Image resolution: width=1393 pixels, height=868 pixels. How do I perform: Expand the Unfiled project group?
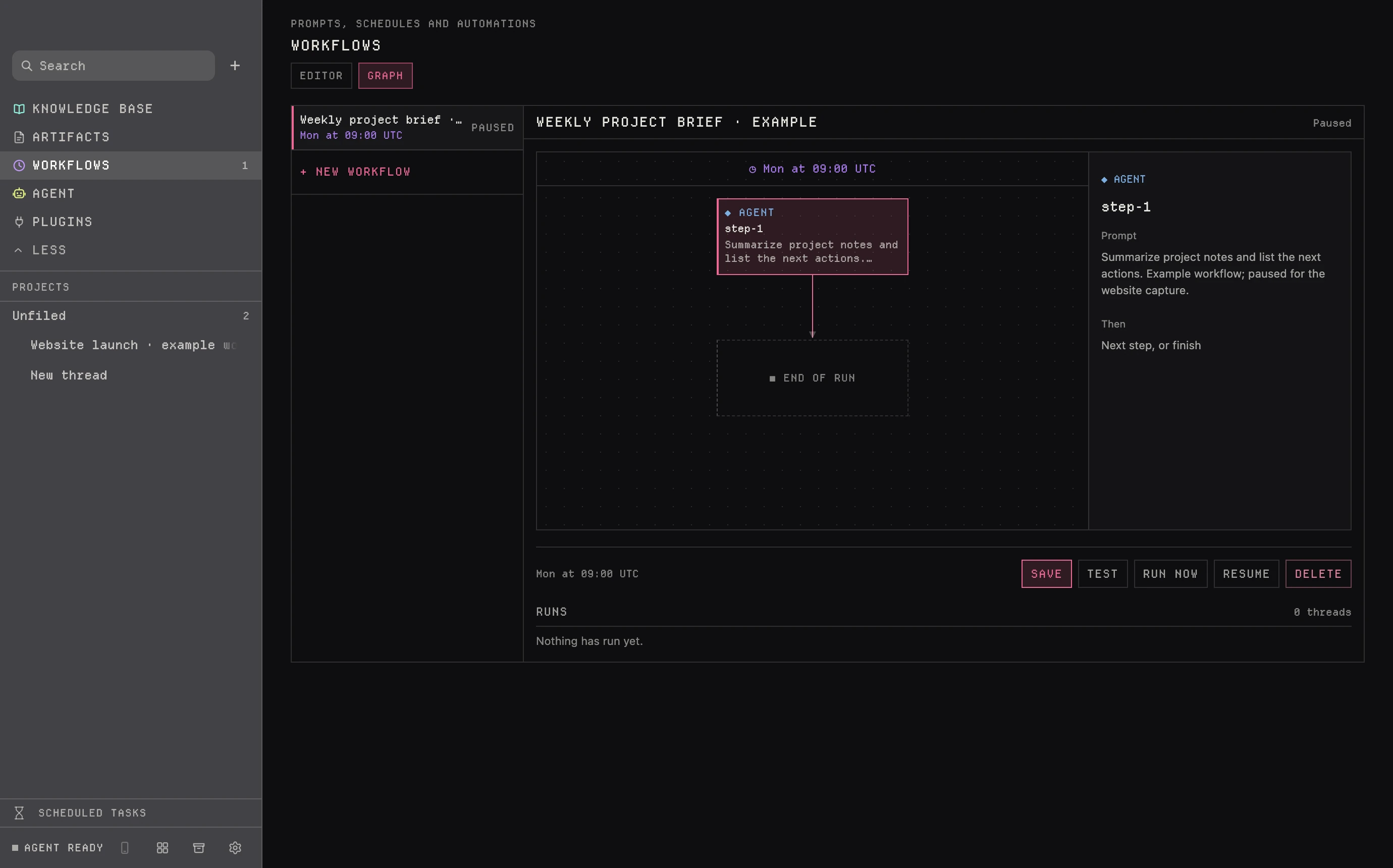coord(131,316)
